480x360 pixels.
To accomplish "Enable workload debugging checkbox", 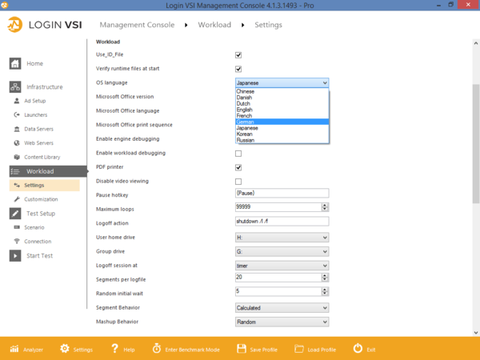I will pos(238,153).
